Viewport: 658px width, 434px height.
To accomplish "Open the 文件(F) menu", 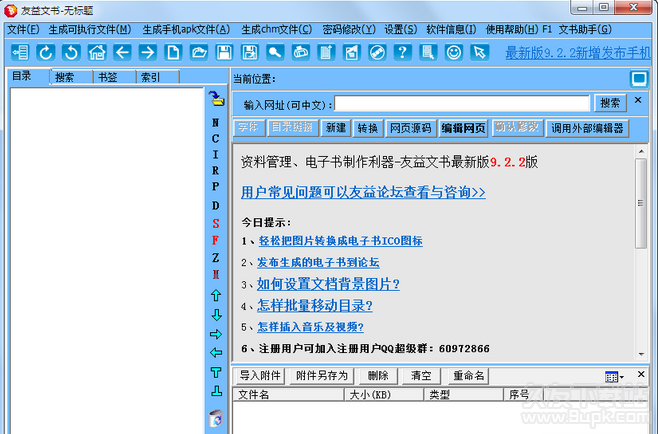I will click(x=24, y=29).
